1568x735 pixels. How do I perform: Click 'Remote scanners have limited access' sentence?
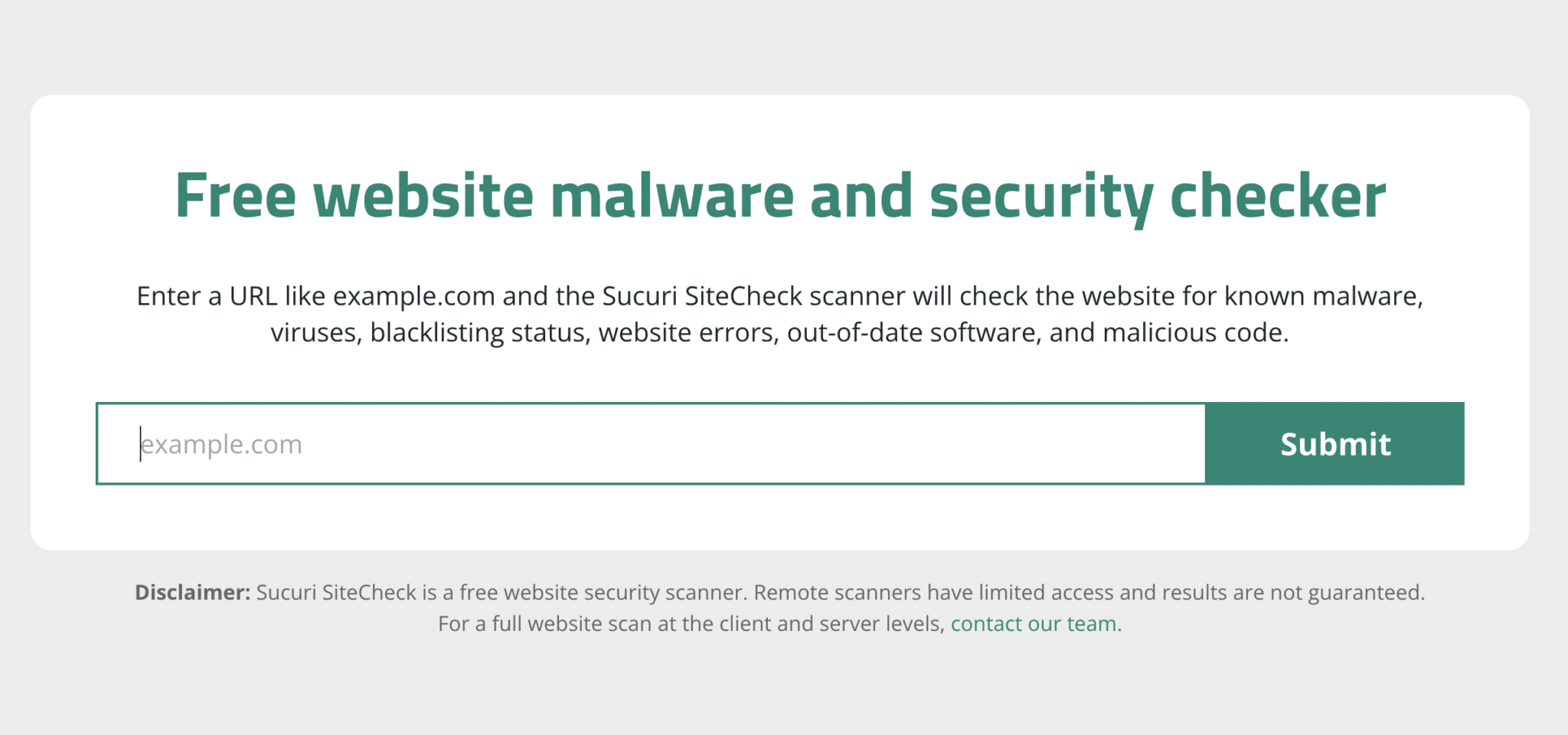(933, 593)
